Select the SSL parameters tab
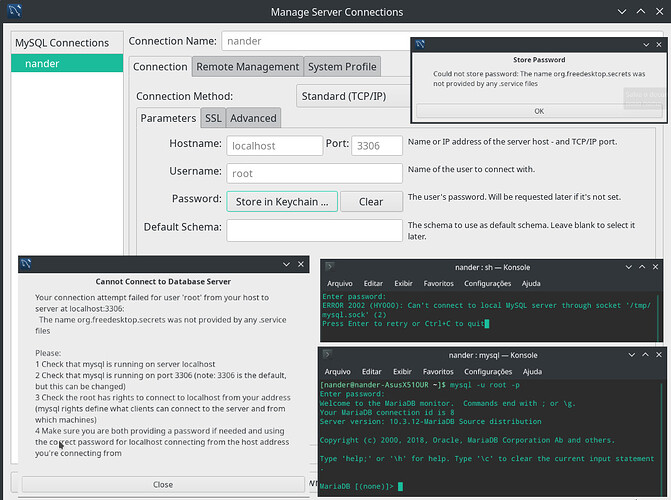 [213, 118]
